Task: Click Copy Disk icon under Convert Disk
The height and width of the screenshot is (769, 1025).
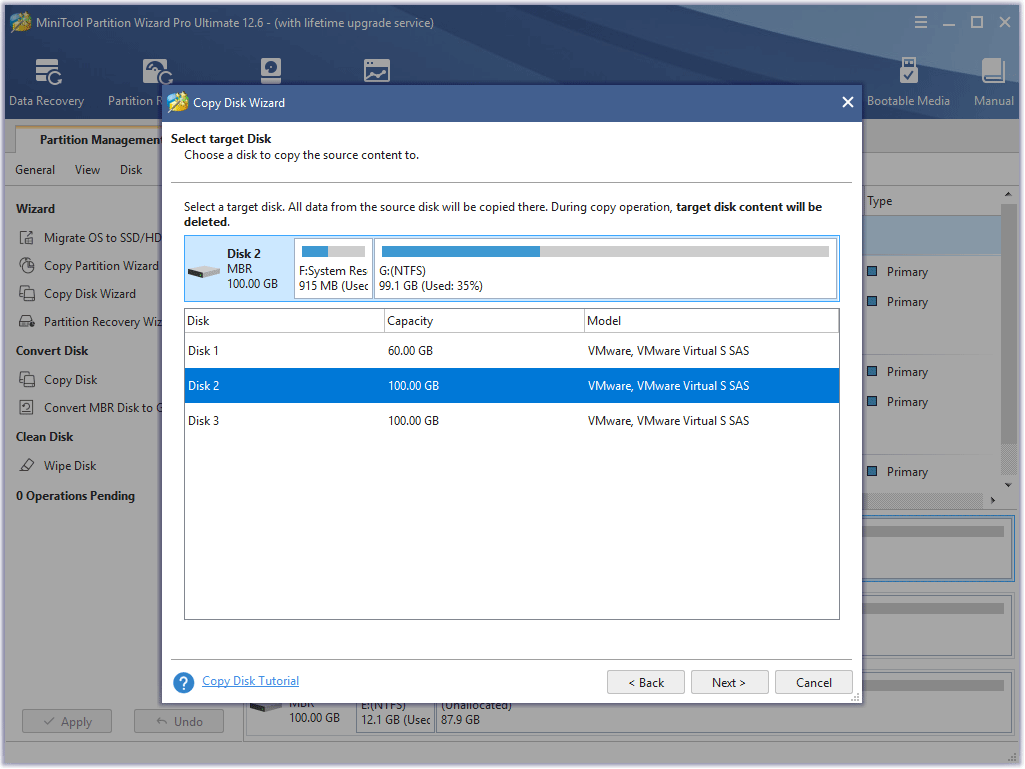Action: pos(26,379)
